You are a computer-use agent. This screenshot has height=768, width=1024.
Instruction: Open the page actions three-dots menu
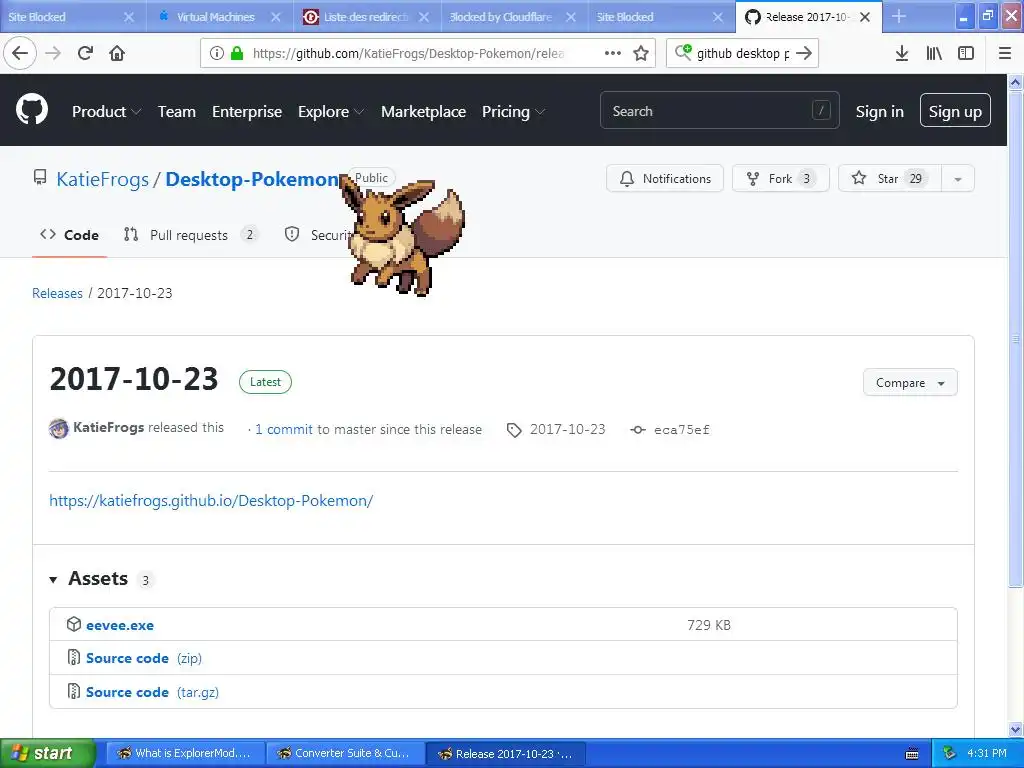tap(613, 53)
